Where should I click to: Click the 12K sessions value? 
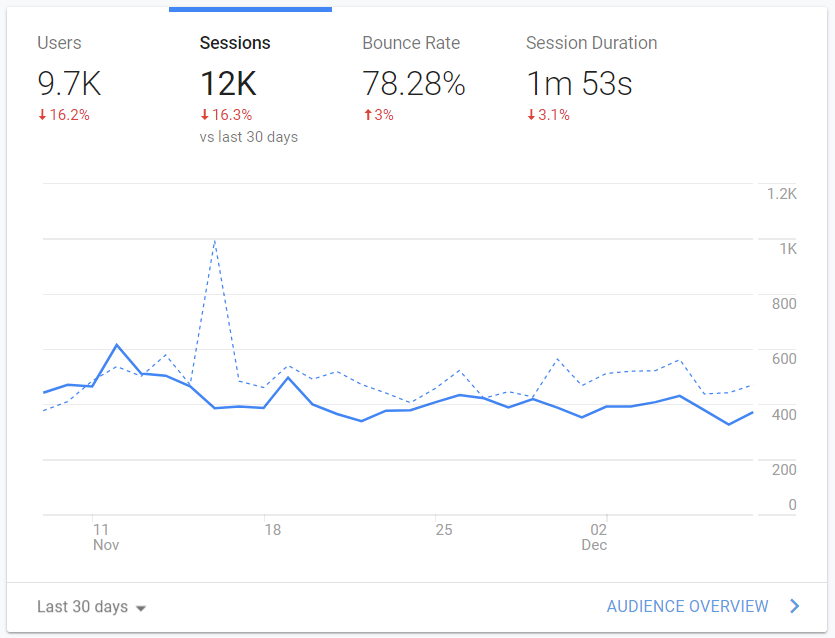click(228, 84)
